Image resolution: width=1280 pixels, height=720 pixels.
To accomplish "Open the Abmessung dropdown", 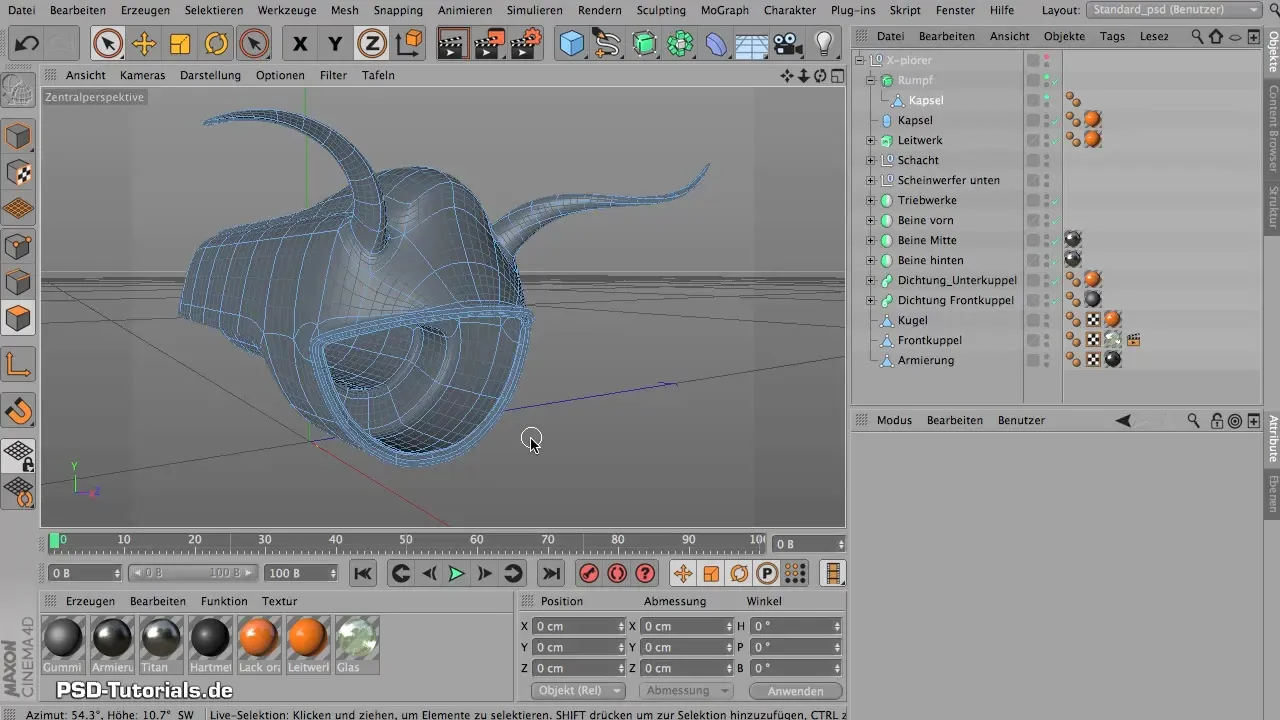I will click(686, 691).
